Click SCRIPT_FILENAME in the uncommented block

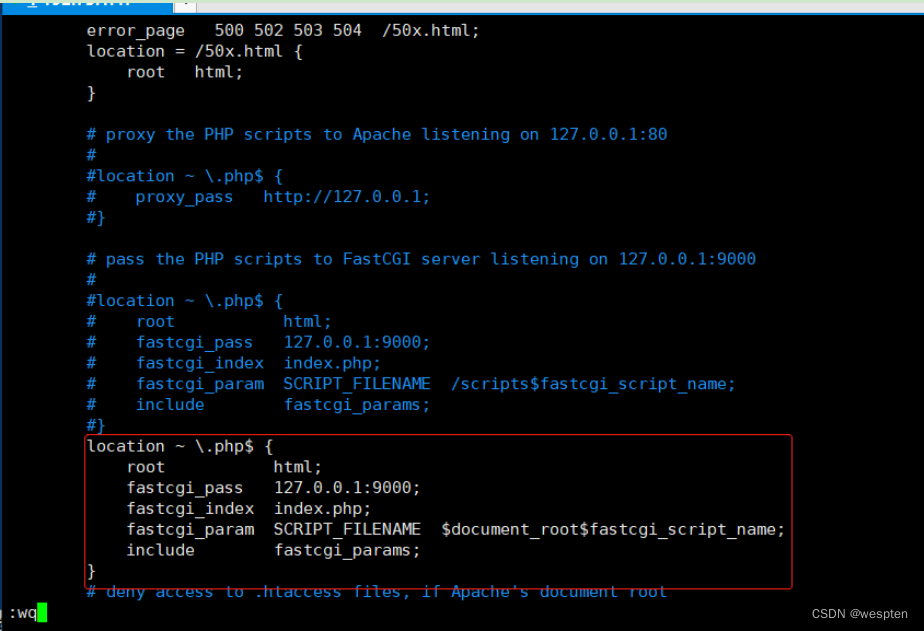(352, 530)
